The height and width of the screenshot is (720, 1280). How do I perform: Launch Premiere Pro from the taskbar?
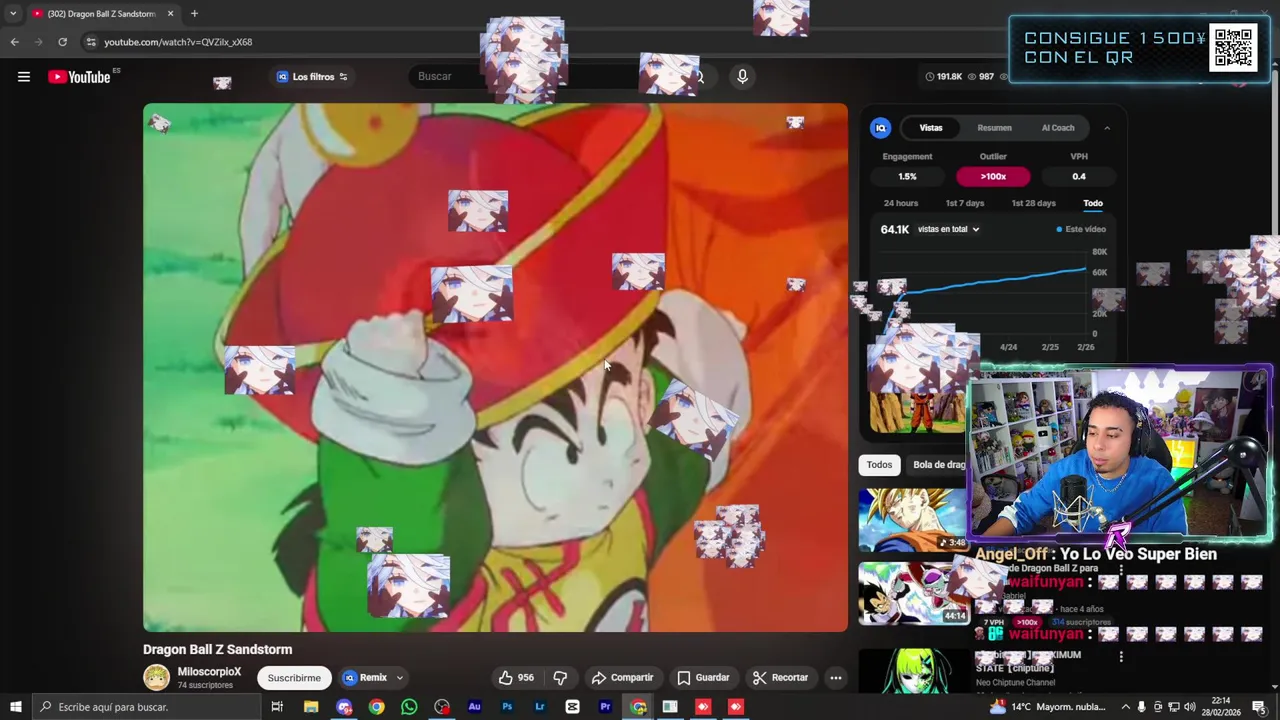point(605,707)
